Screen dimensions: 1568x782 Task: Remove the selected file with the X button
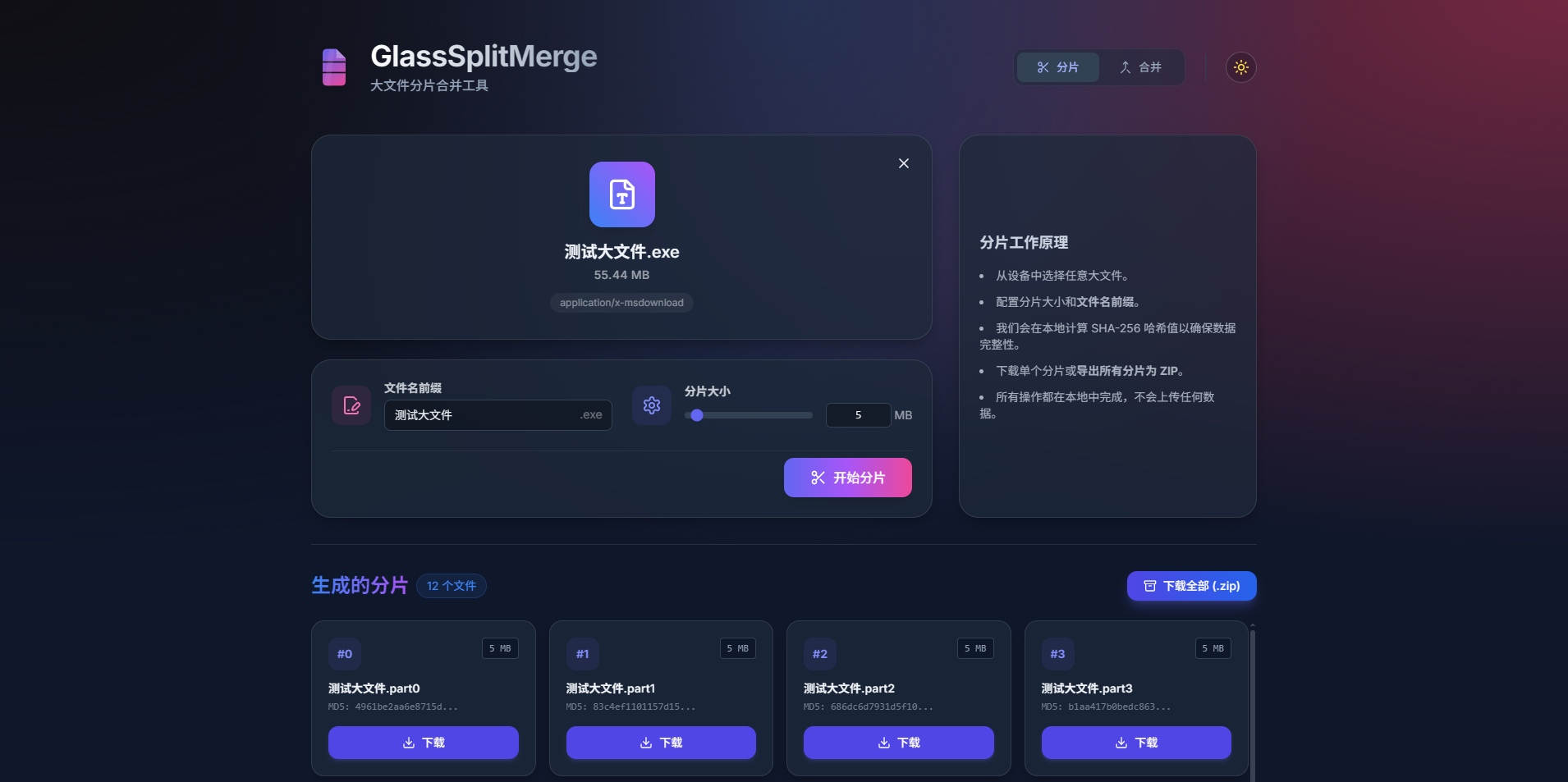[903, 163]
